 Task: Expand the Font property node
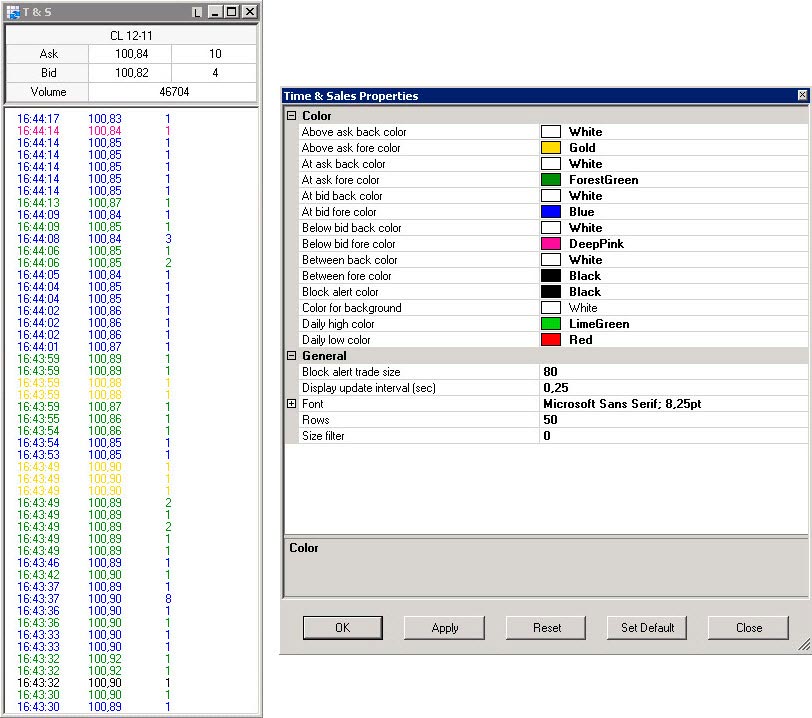click(292, 404)
